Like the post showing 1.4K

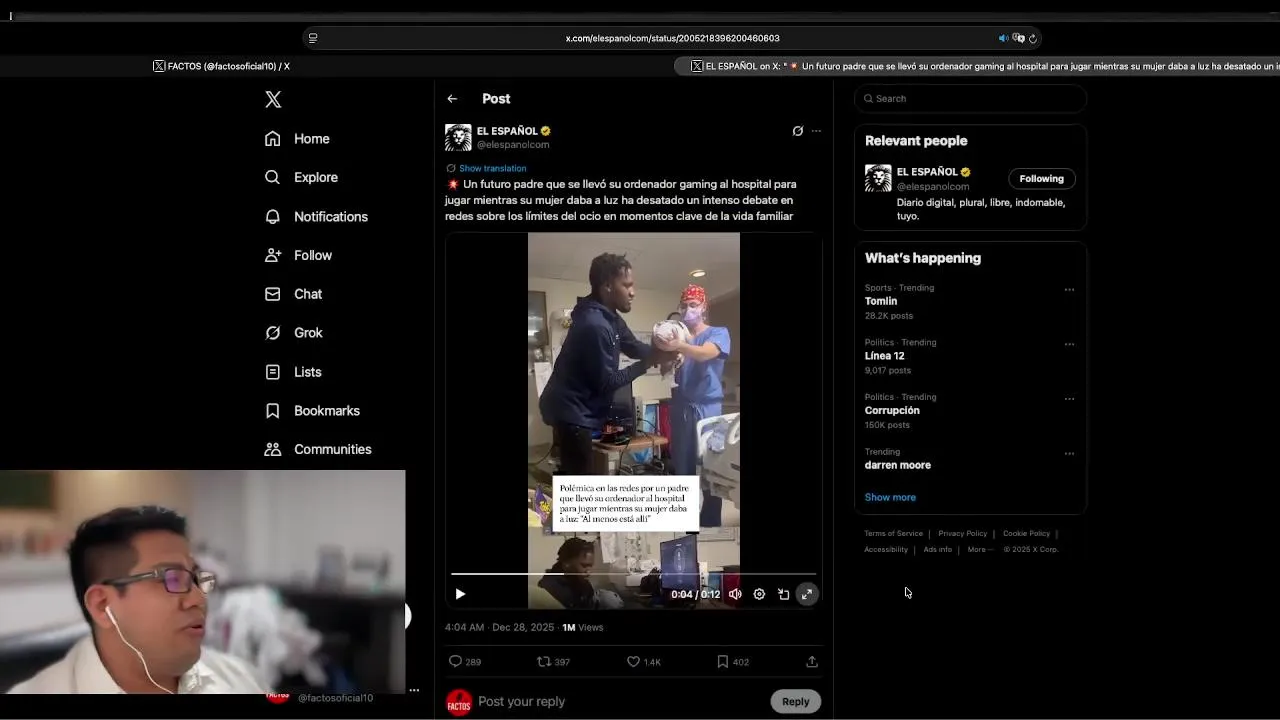coord(633,661)
